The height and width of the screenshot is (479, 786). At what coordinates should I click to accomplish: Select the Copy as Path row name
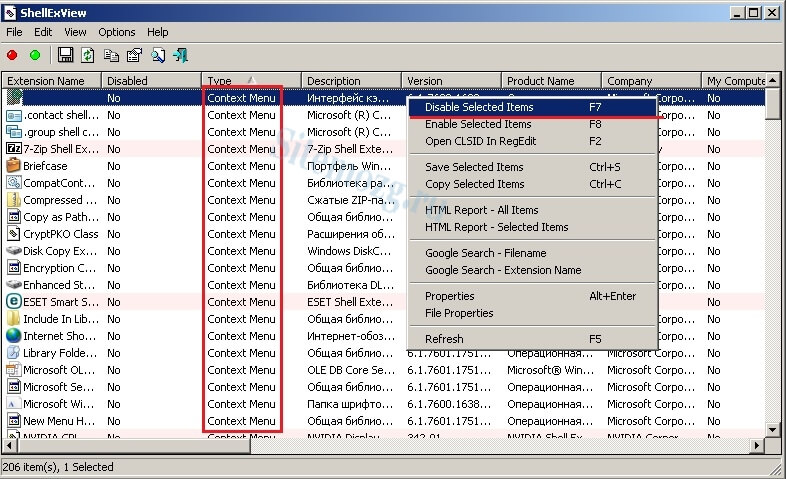coord(61,217)
